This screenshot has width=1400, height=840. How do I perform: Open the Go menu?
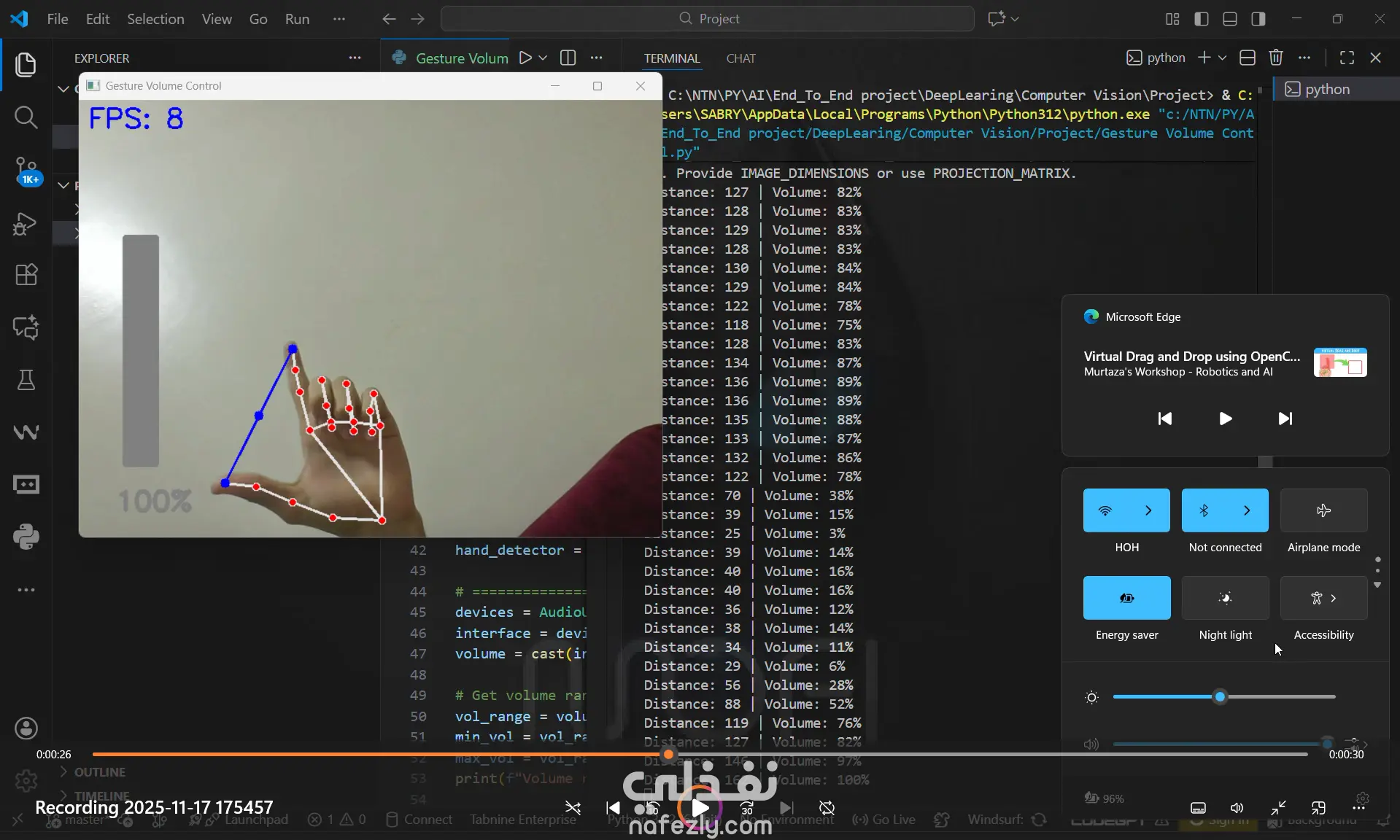(258, 19)
